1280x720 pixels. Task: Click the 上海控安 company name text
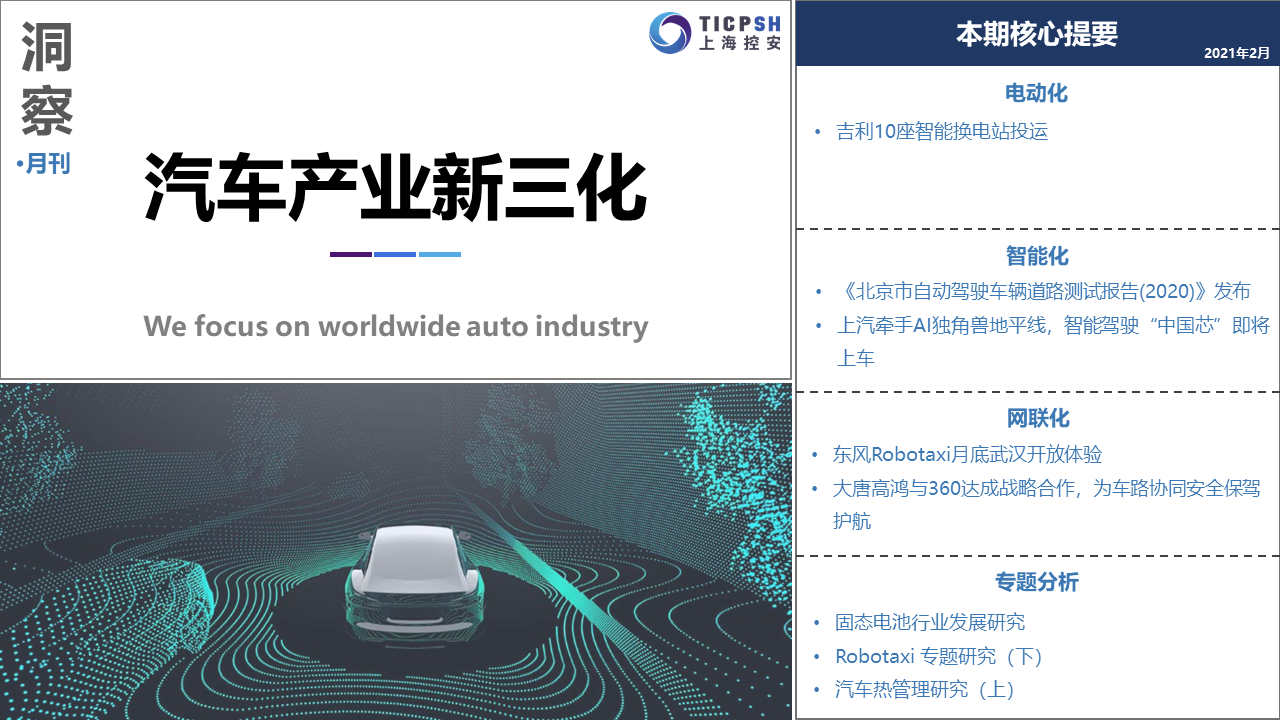(740, 44)
